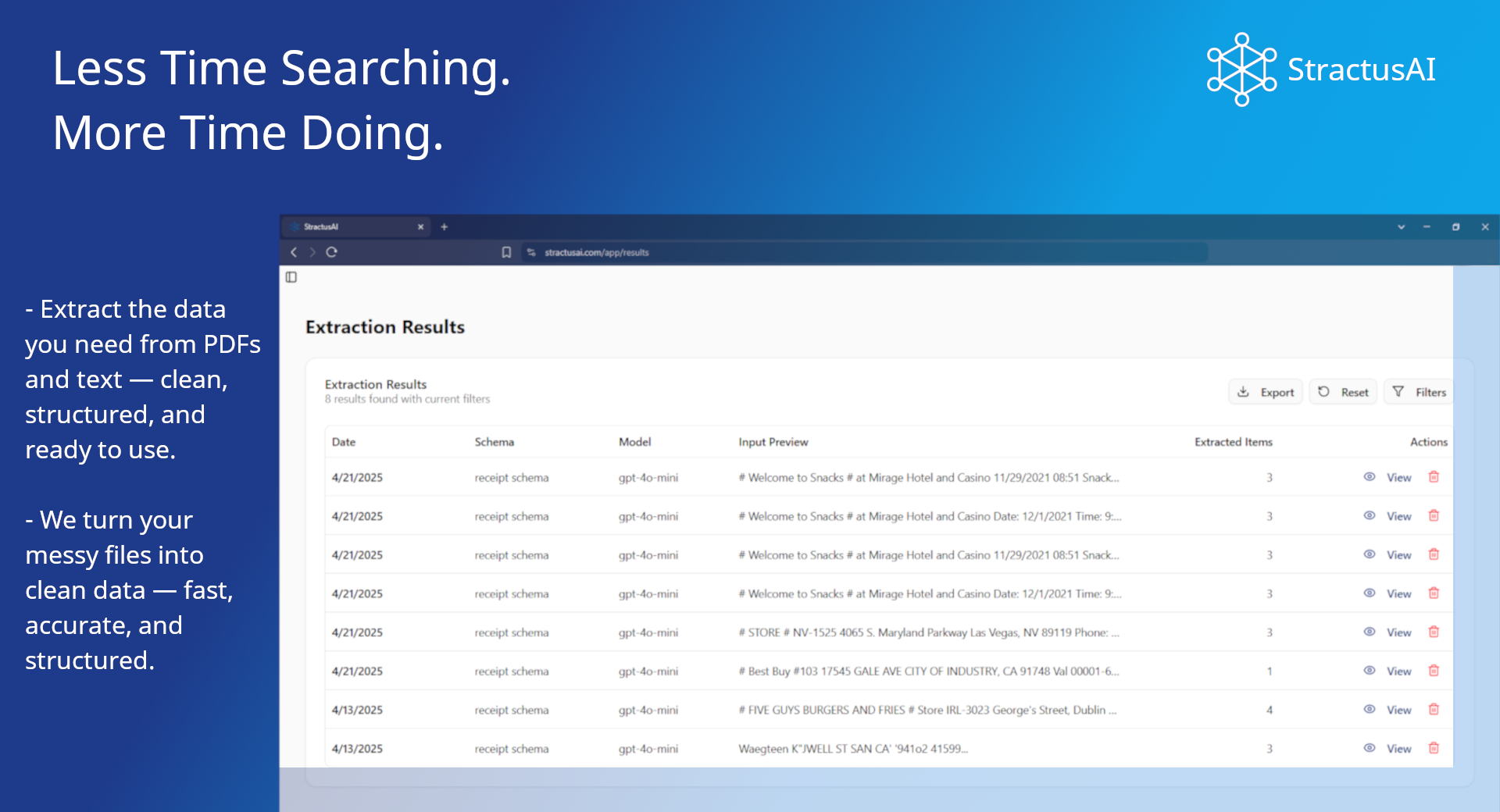Sort by the Date column header
The width and height of the screenshot is (1500, 812).
click(x=344, y=442)
